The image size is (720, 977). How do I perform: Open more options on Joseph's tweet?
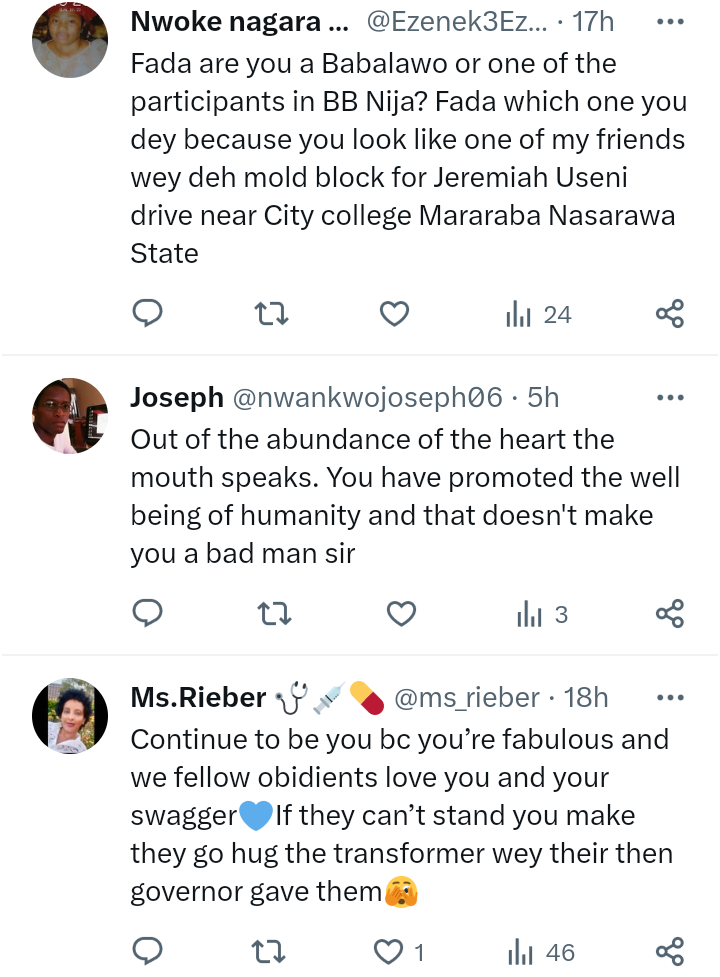pos(669,397)
